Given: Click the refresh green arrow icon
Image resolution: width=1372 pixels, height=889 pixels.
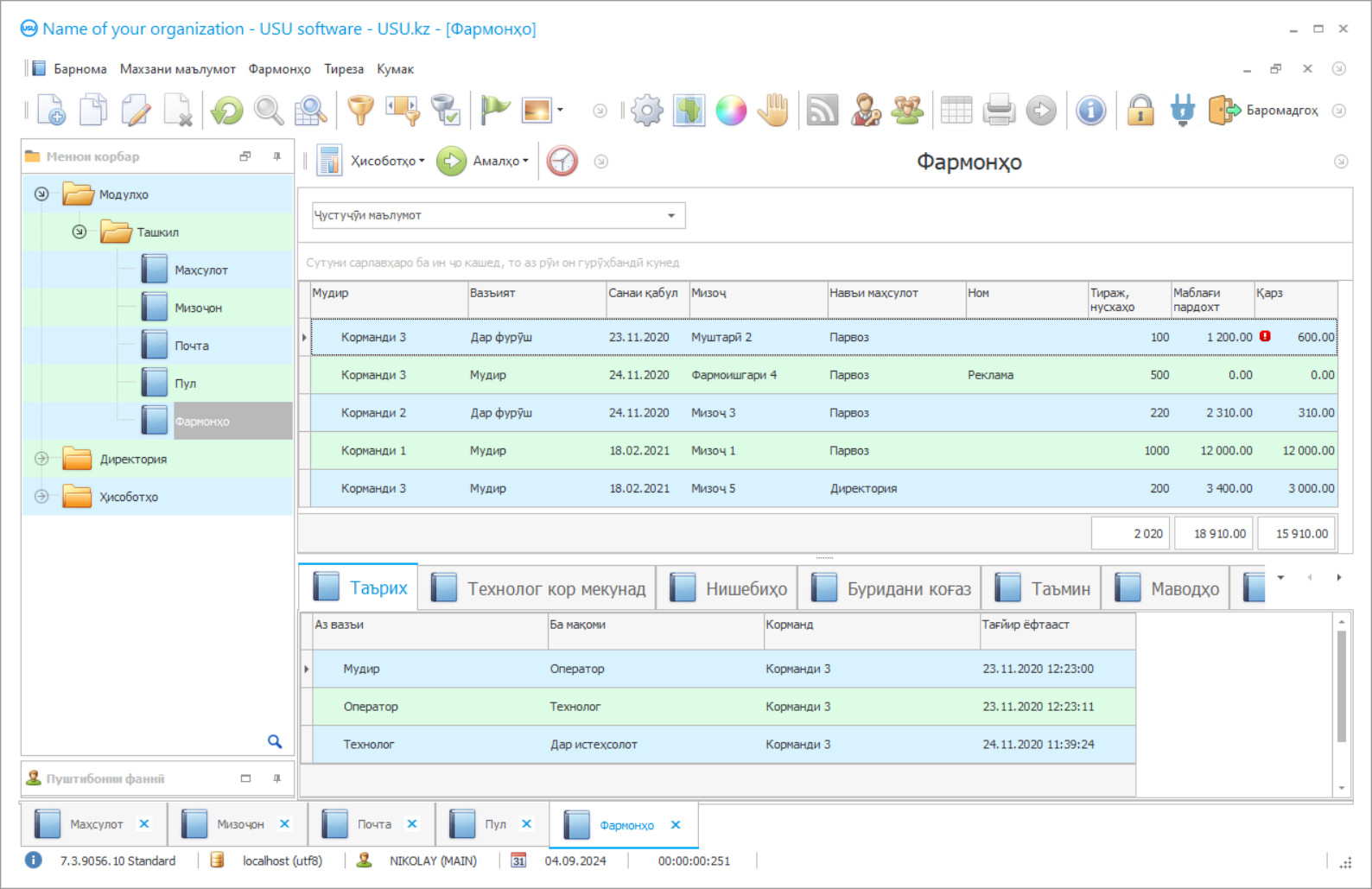Looking at the screenshot, I should pos(227,111).
